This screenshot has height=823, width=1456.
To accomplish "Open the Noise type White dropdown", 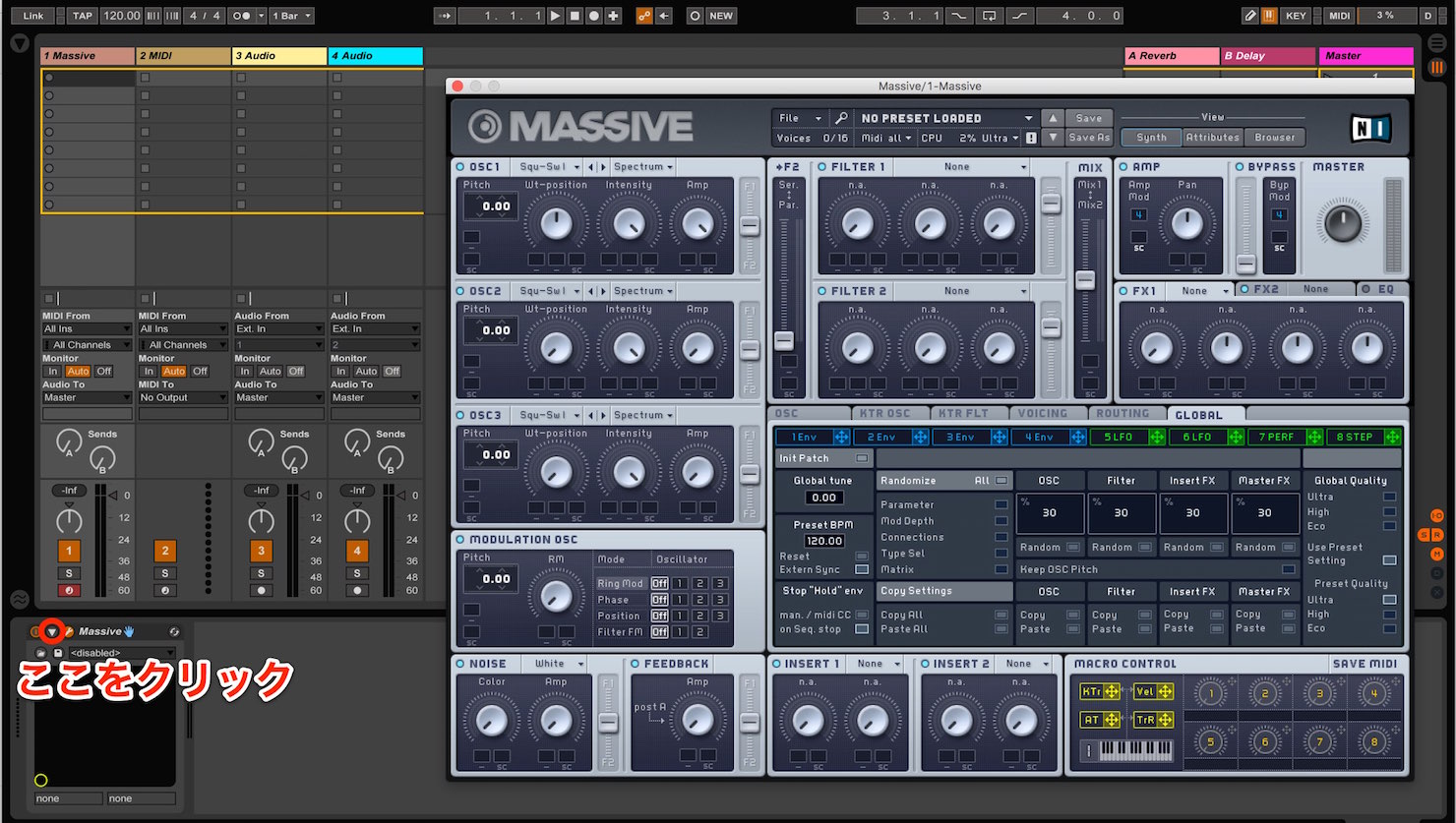I will 555,664.
